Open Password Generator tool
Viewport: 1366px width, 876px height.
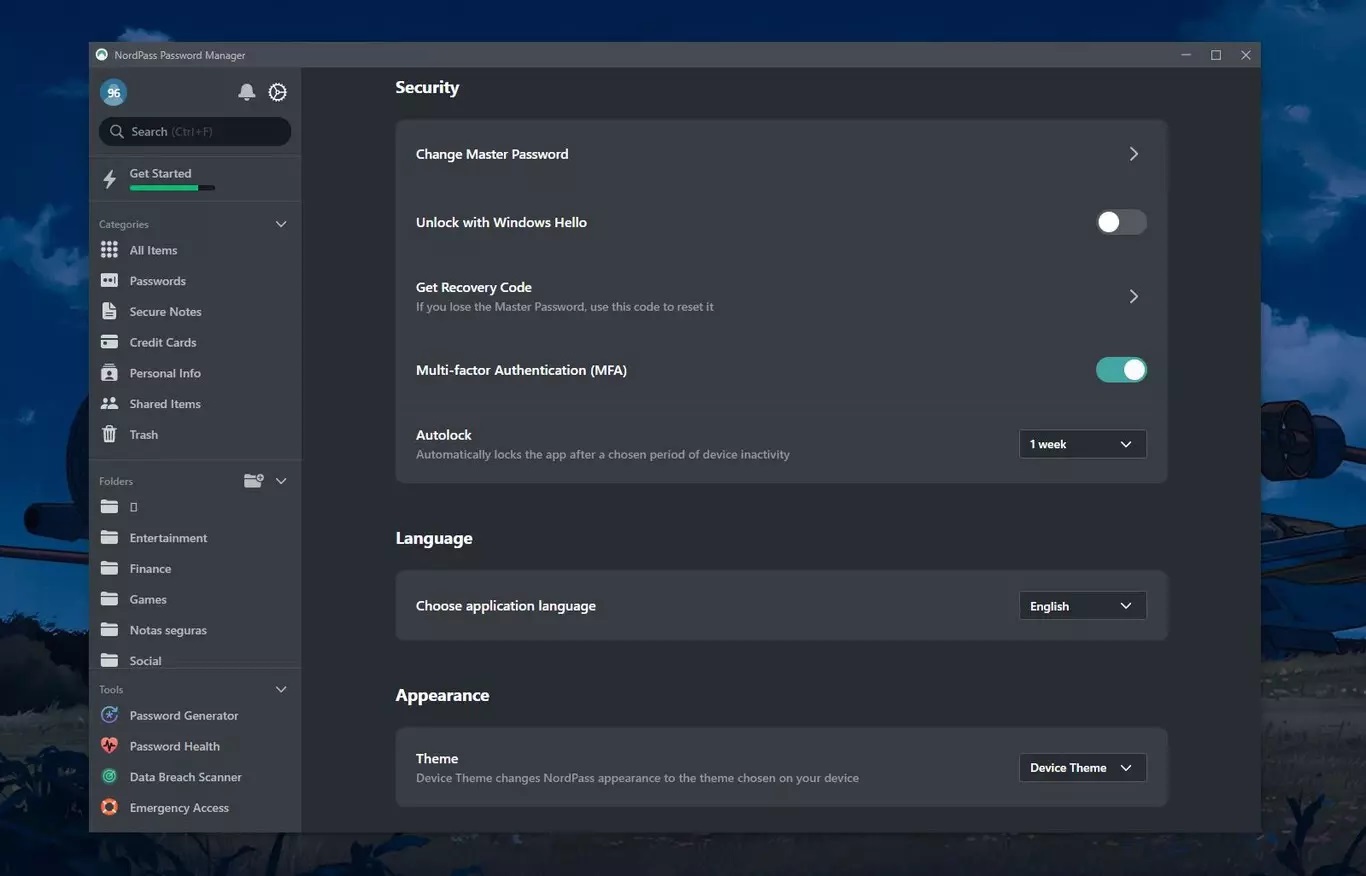click(x=184, y=716)
